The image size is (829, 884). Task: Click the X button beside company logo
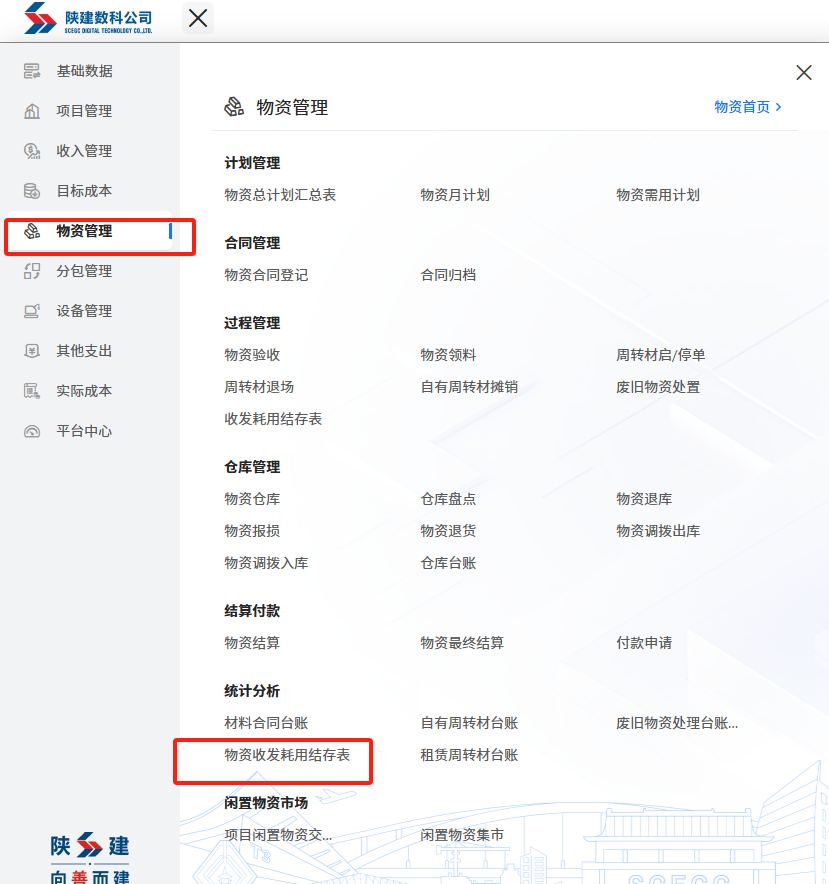pyautogui.click(x=198, y=18)
